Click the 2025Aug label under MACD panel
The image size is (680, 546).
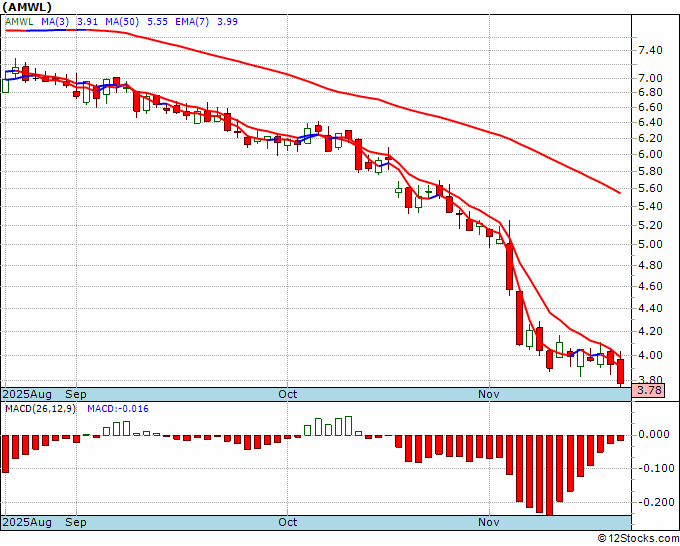coord(27,522)
